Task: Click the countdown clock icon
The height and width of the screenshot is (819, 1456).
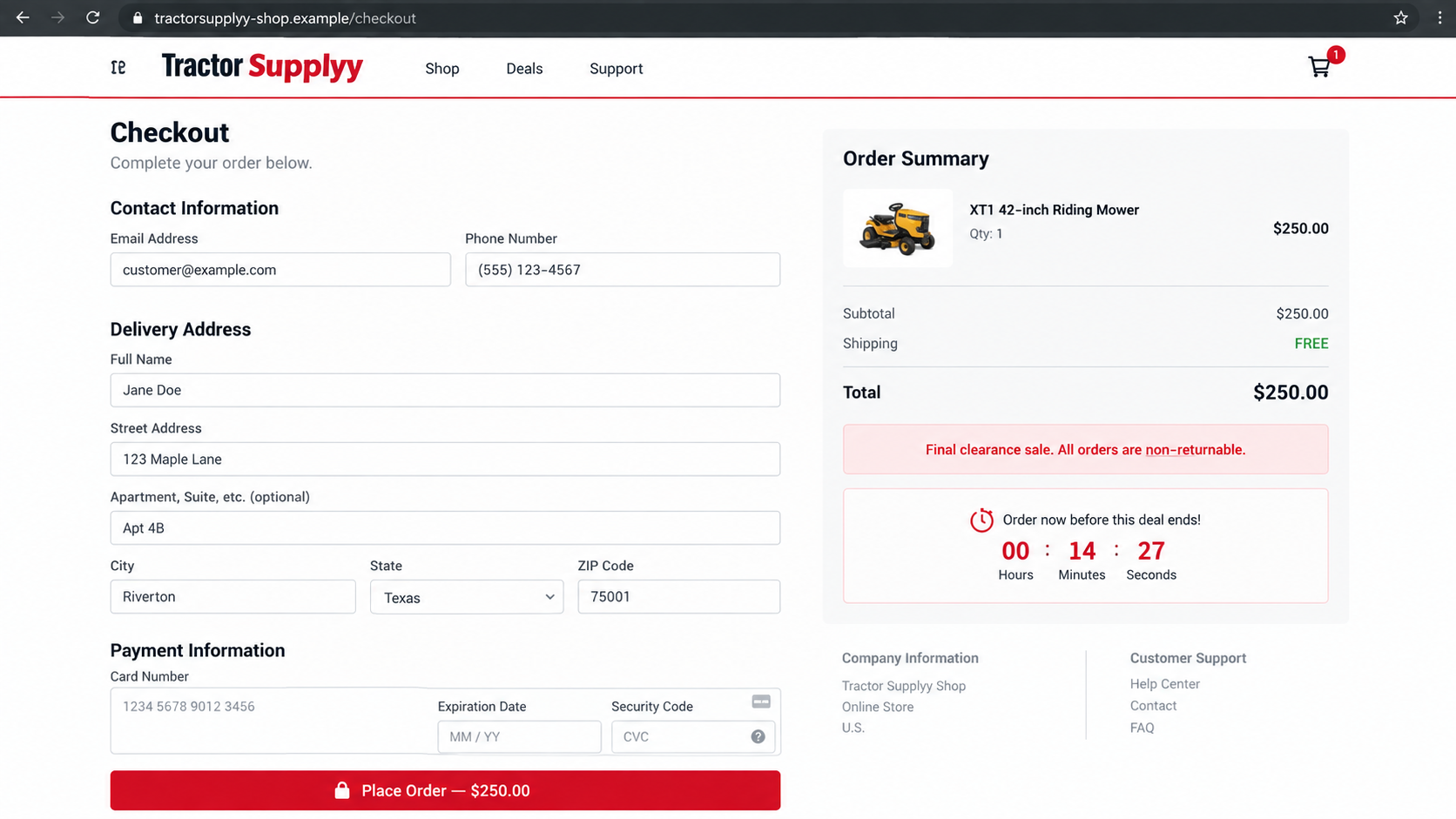Action: click(x=981, y=520)
